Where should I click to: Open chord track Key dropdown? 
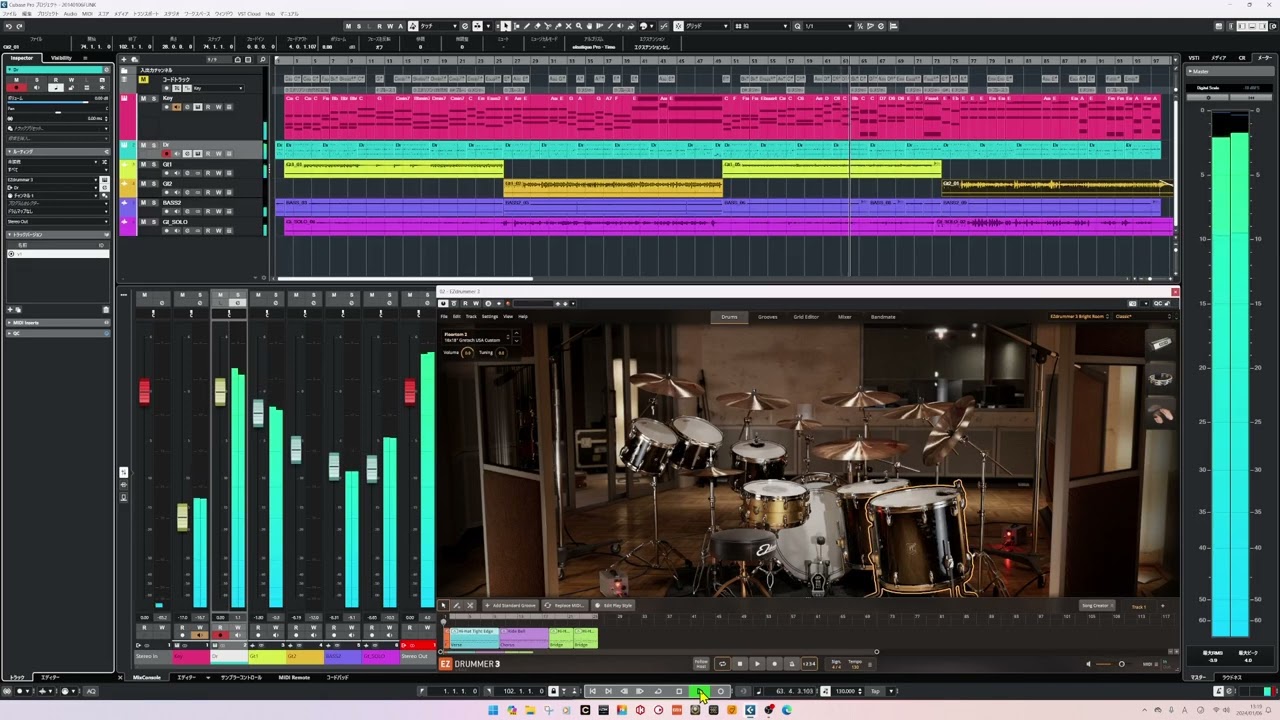219,88
